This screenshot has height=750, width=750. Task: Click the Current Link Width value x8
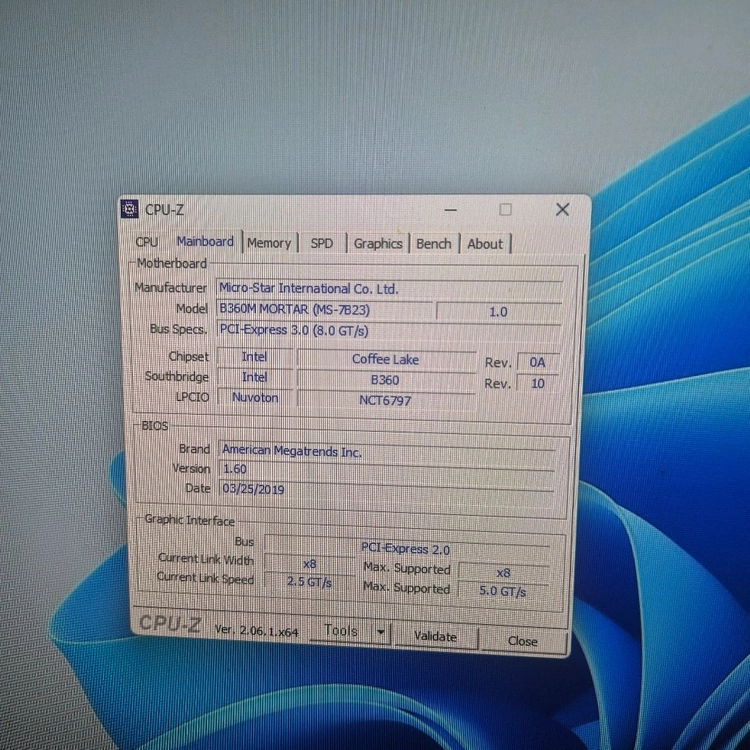(x=309, y=564)
